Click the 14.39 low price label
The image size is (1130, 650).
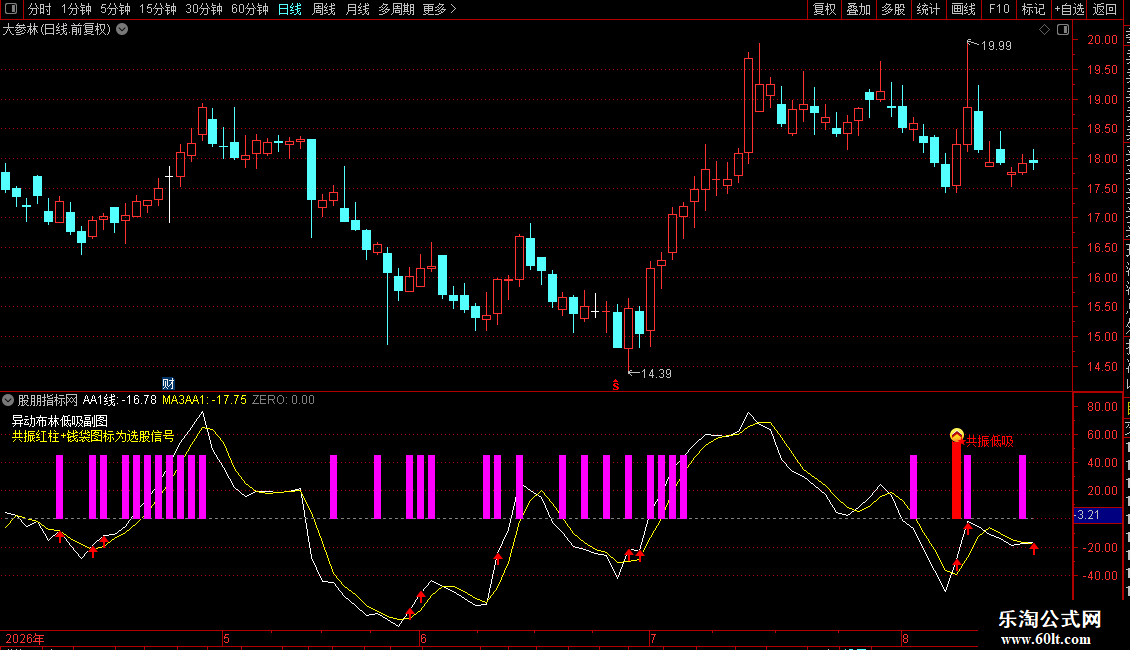coord(656,373)
